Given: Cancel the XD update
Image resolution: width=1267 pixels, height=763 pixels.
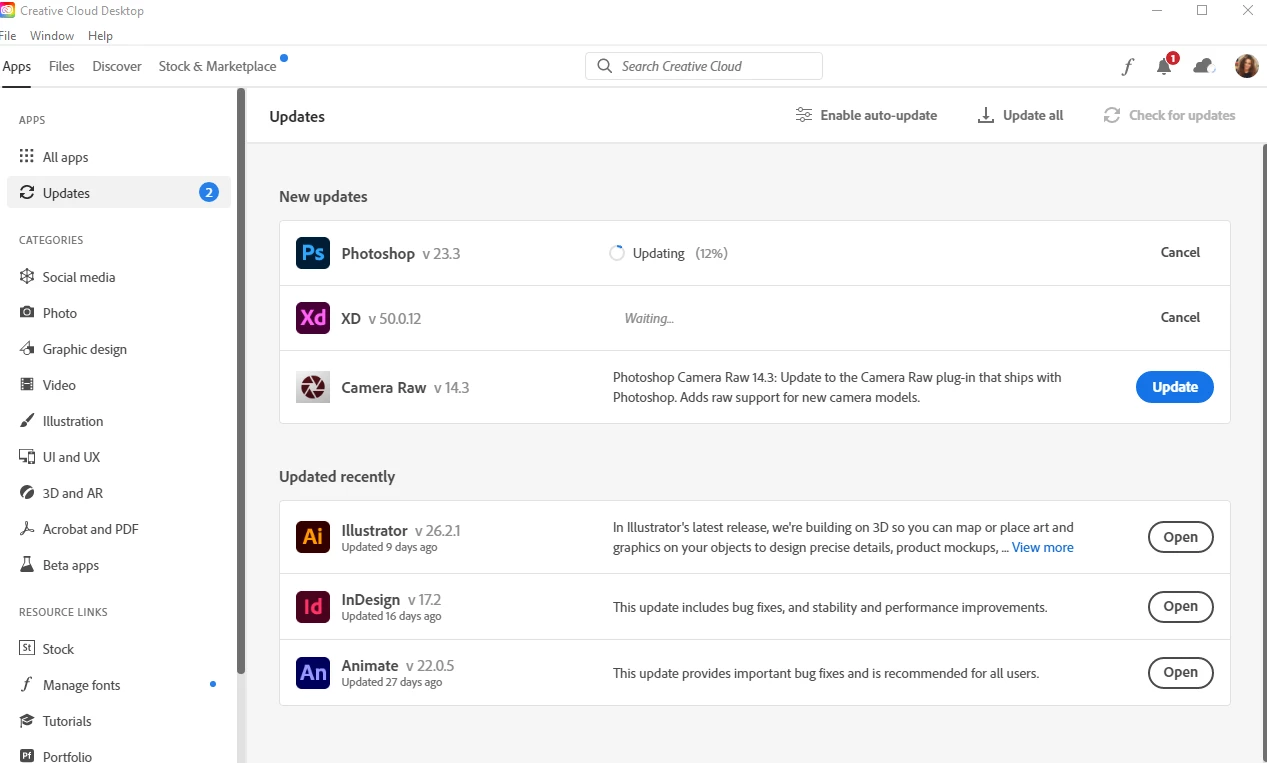Looking at the screenshot, I should pyautogui.click(x=1180, y=317).
